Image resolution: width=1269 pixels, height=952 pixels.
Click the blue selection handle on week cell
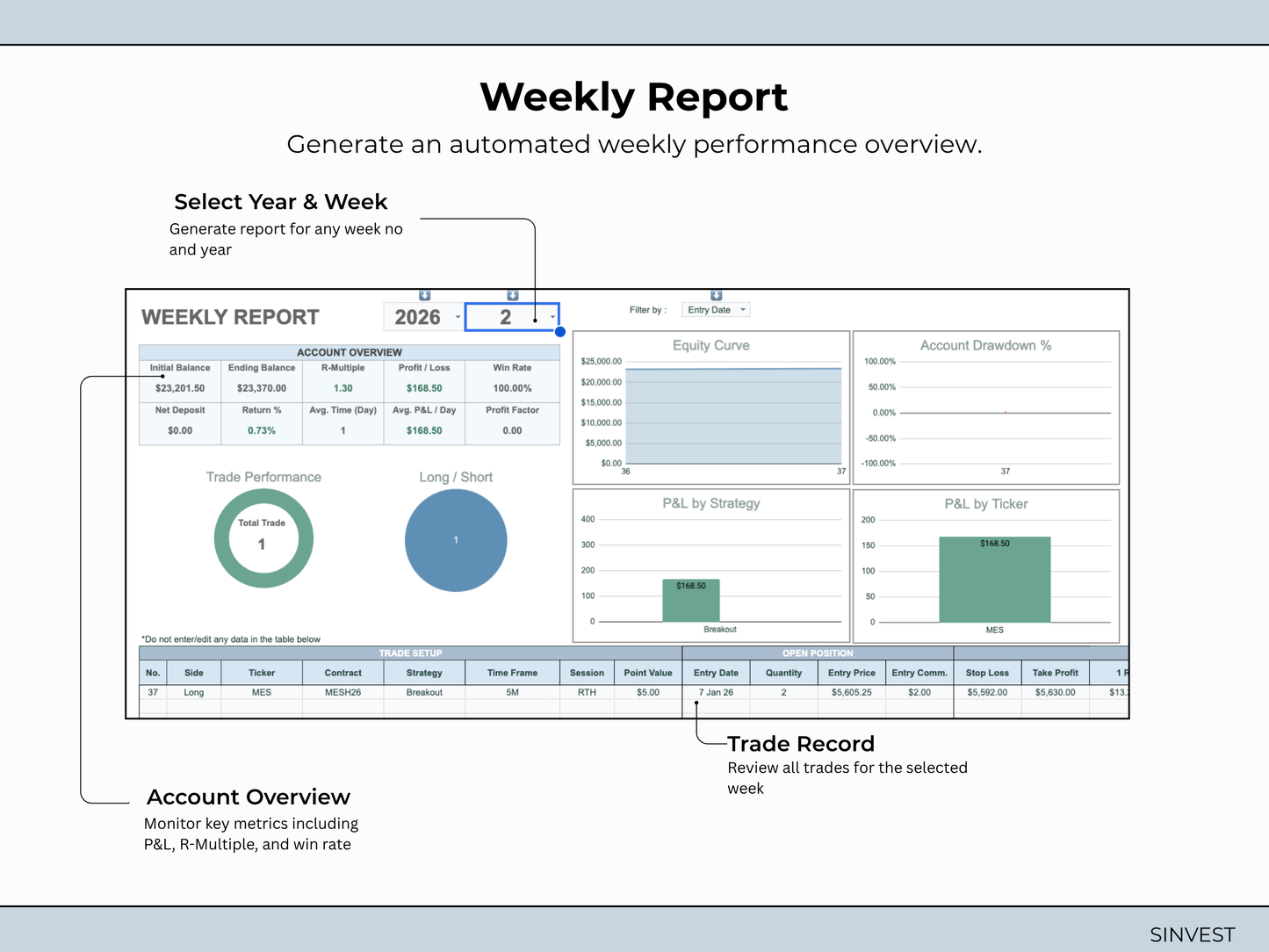point(559,331)
